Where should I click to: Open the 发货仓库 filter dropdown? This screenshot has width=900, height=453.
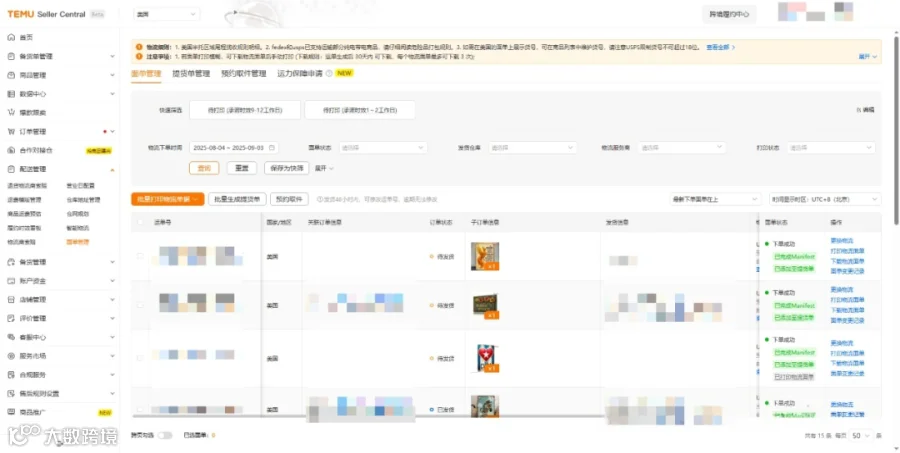pos(533,148)
